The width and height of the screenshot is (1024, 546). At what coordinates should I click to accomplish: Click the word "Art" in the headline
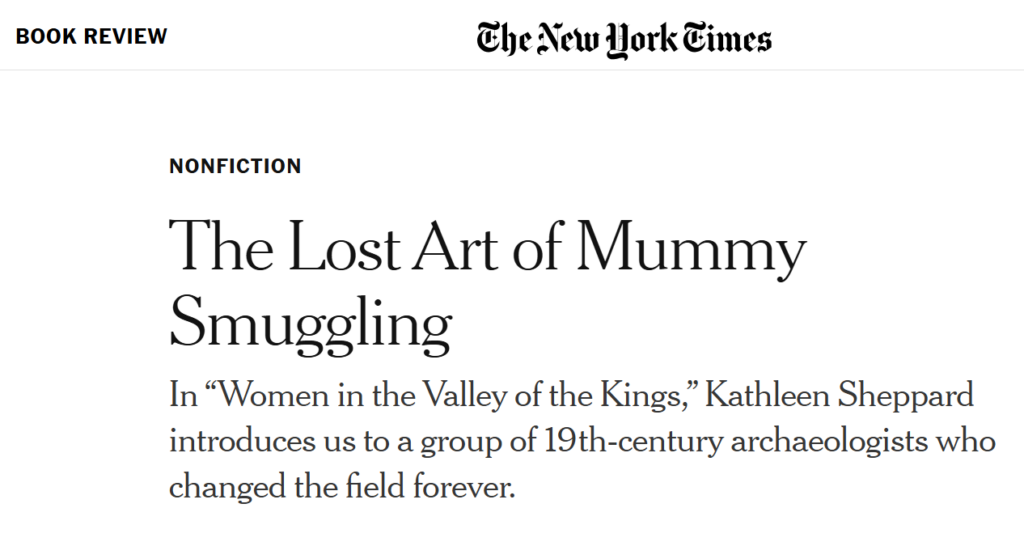(x=455, y=245)
